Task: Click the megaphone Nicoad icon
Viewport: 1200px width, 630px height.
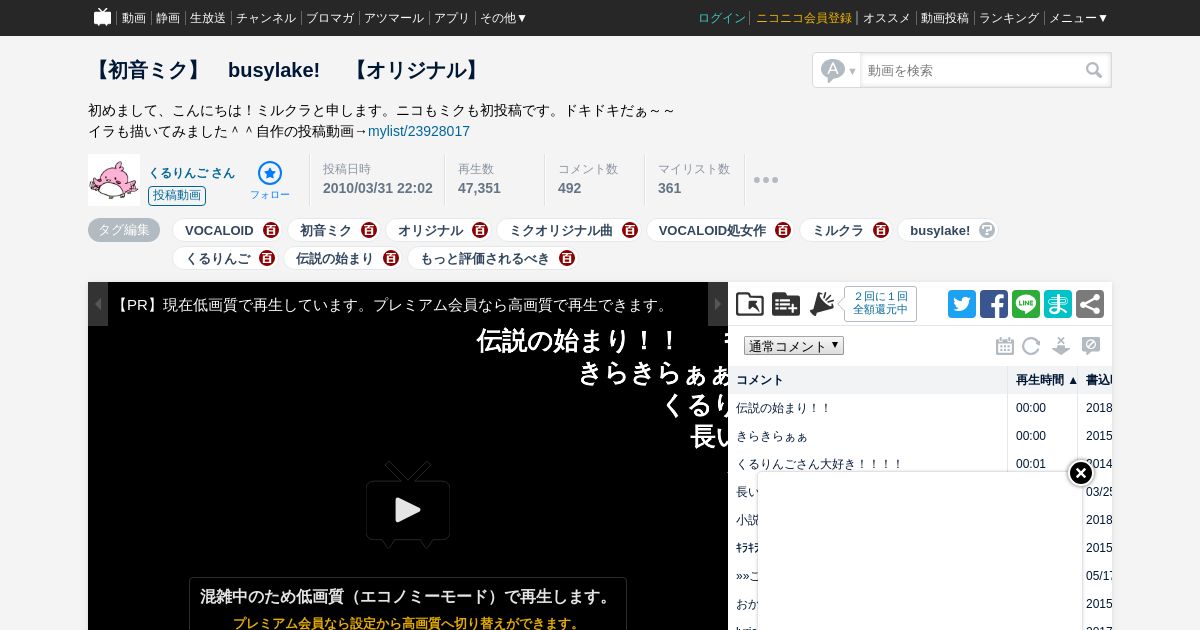Action: click(x=822, y=304)
